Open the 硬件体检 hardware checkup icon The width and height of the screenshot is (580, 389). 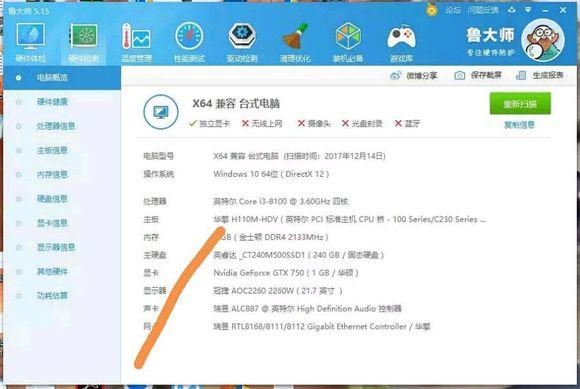tap(30, 43)
